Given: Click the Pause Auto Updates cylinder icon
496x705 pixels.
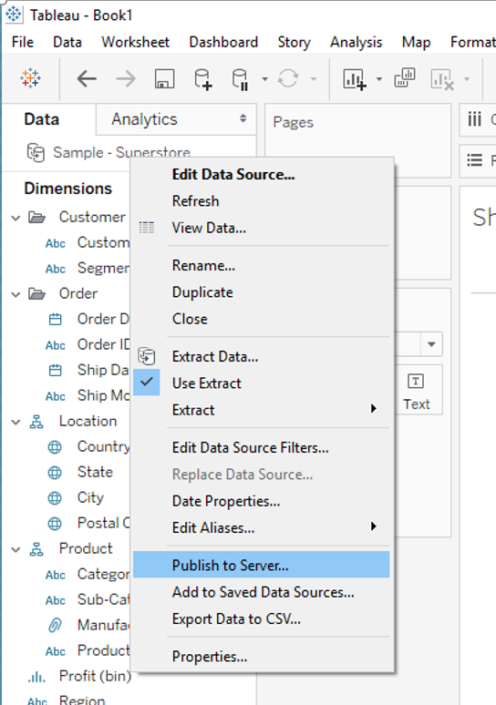Looking at the screenshot, I should [x=241, y=79].
